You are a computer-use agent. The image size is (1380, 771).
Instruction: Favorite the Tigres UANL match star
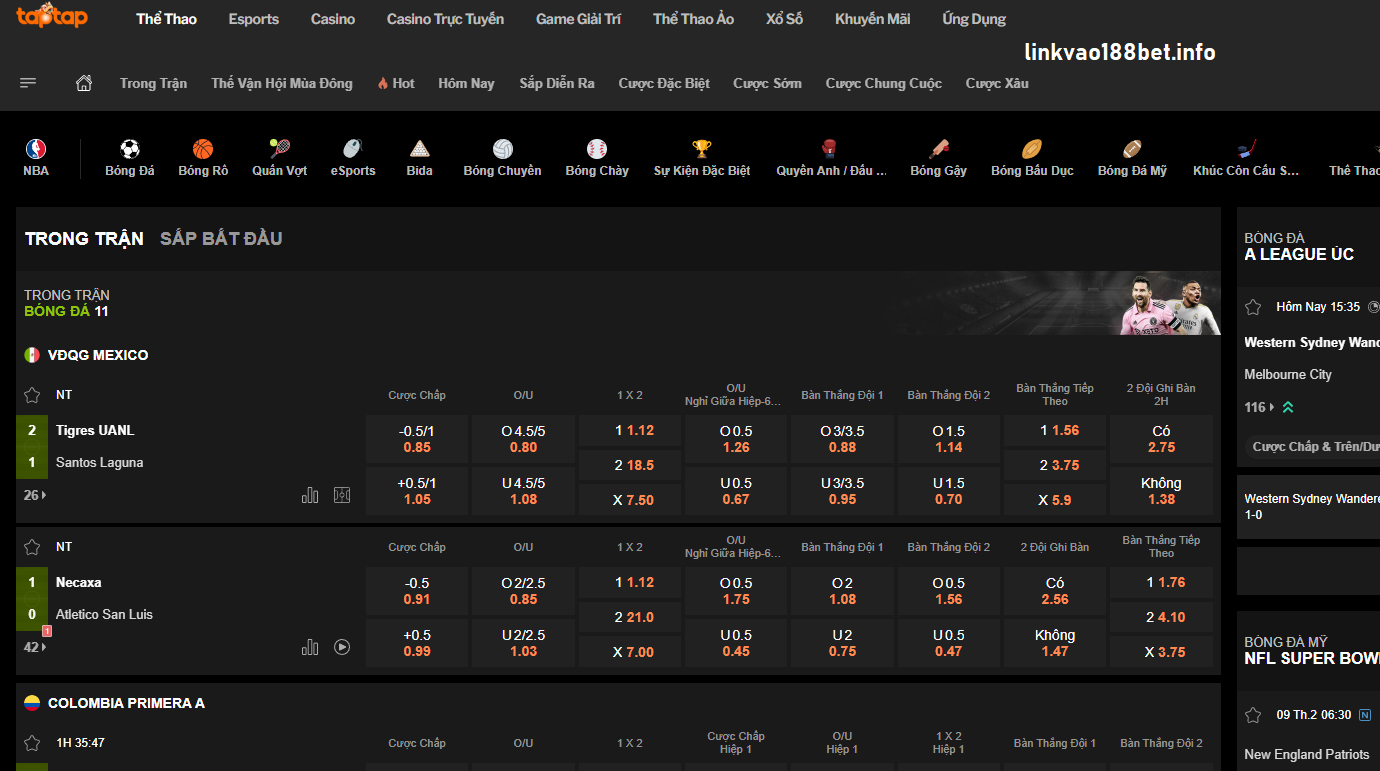point(32,395)
